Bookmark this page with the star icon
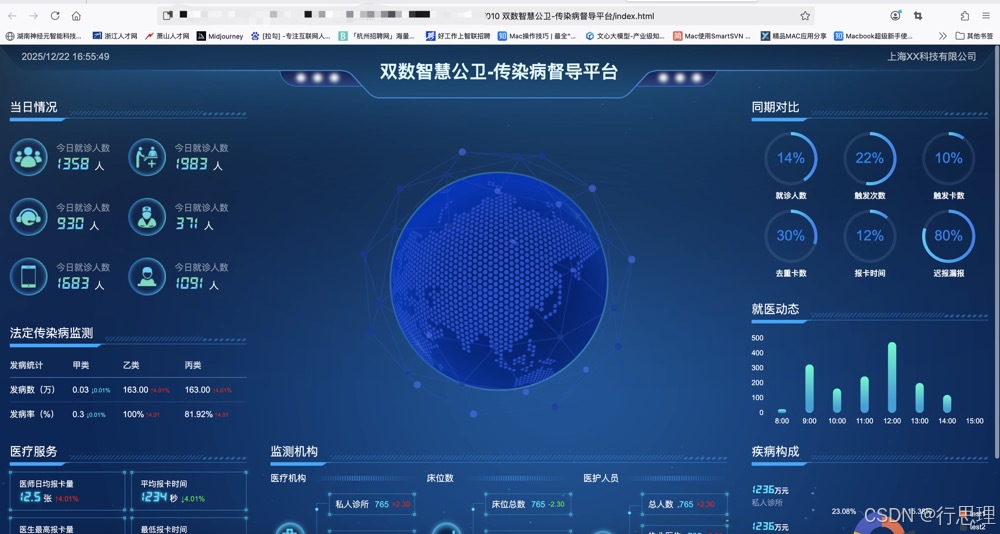 click(805, 16)
